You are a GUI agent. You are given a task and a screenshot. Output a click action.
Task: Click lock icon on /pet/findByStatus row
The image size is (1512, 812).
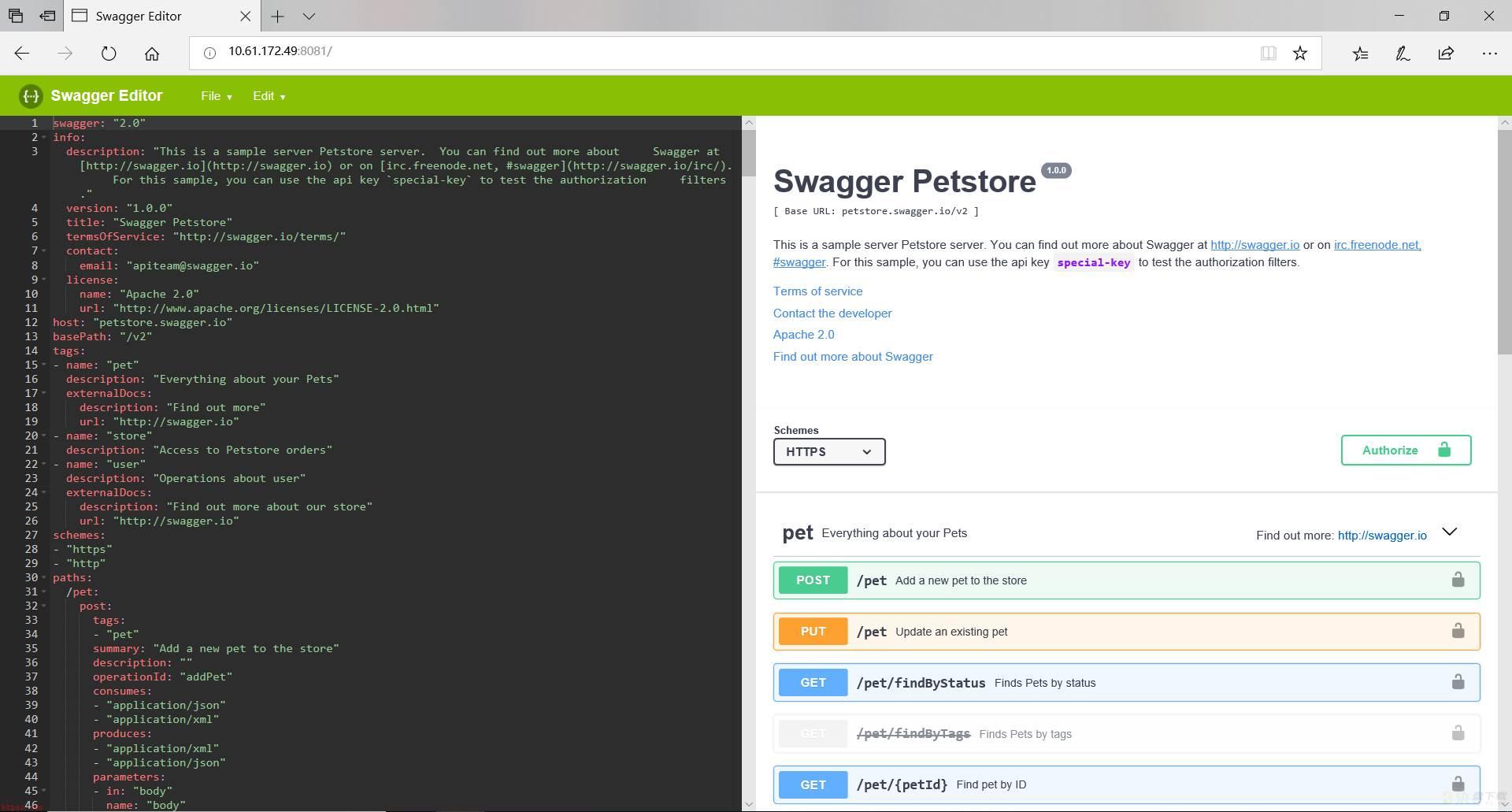tap(1458, 682)
